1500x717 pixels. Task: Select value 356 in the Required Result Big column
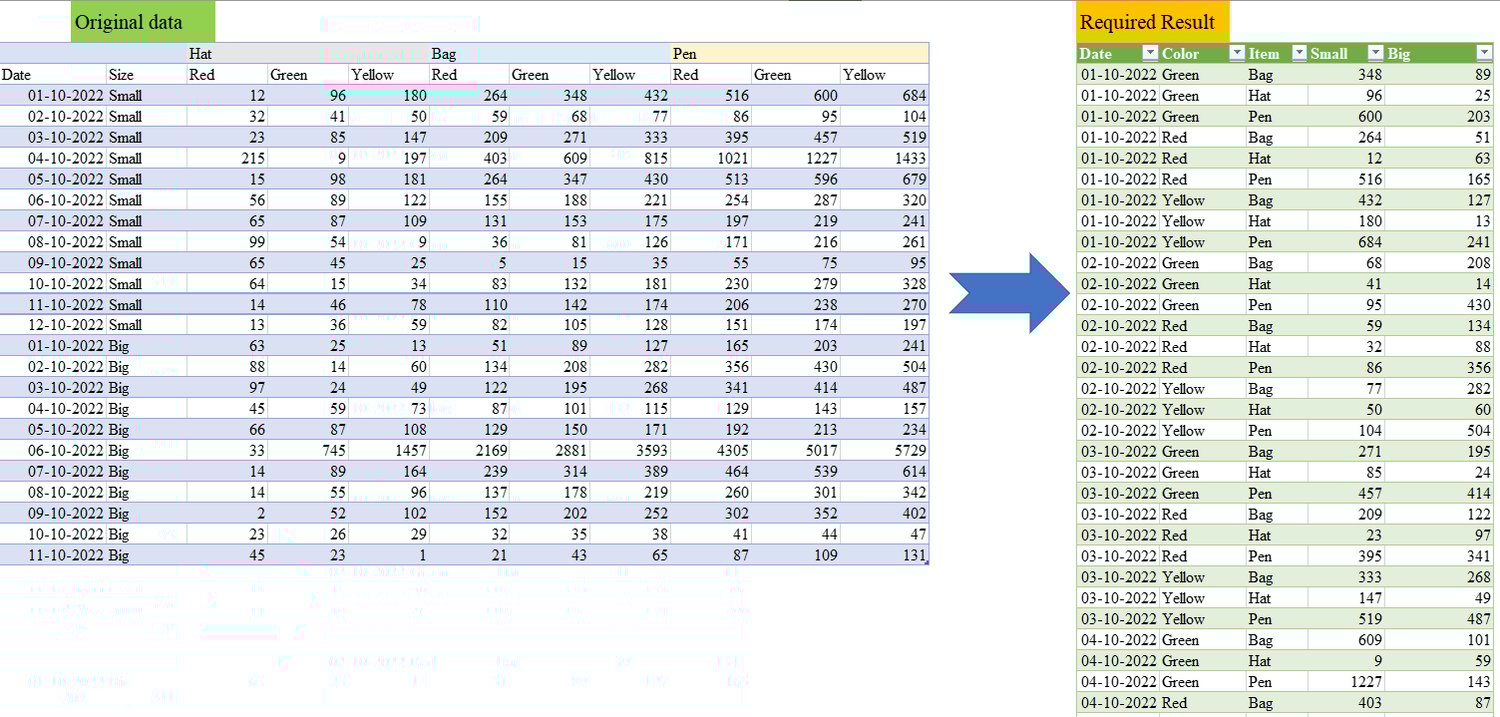pyautogui.click(x=1439, y=367)
